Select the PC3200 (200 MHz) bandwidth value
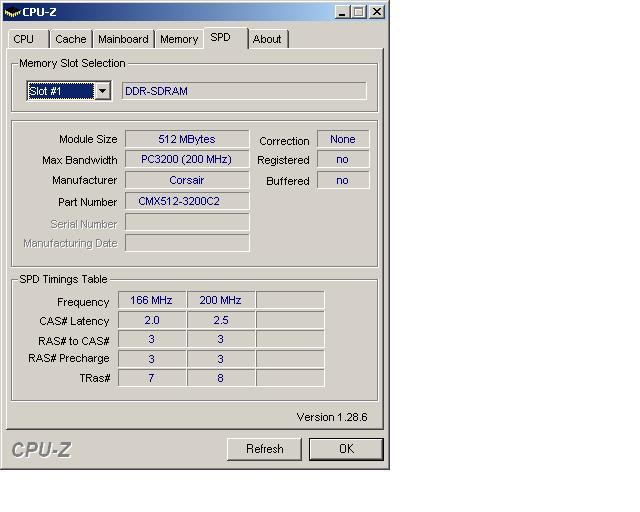The width and height of the screenshot is (640, 512). coord(187,159)
